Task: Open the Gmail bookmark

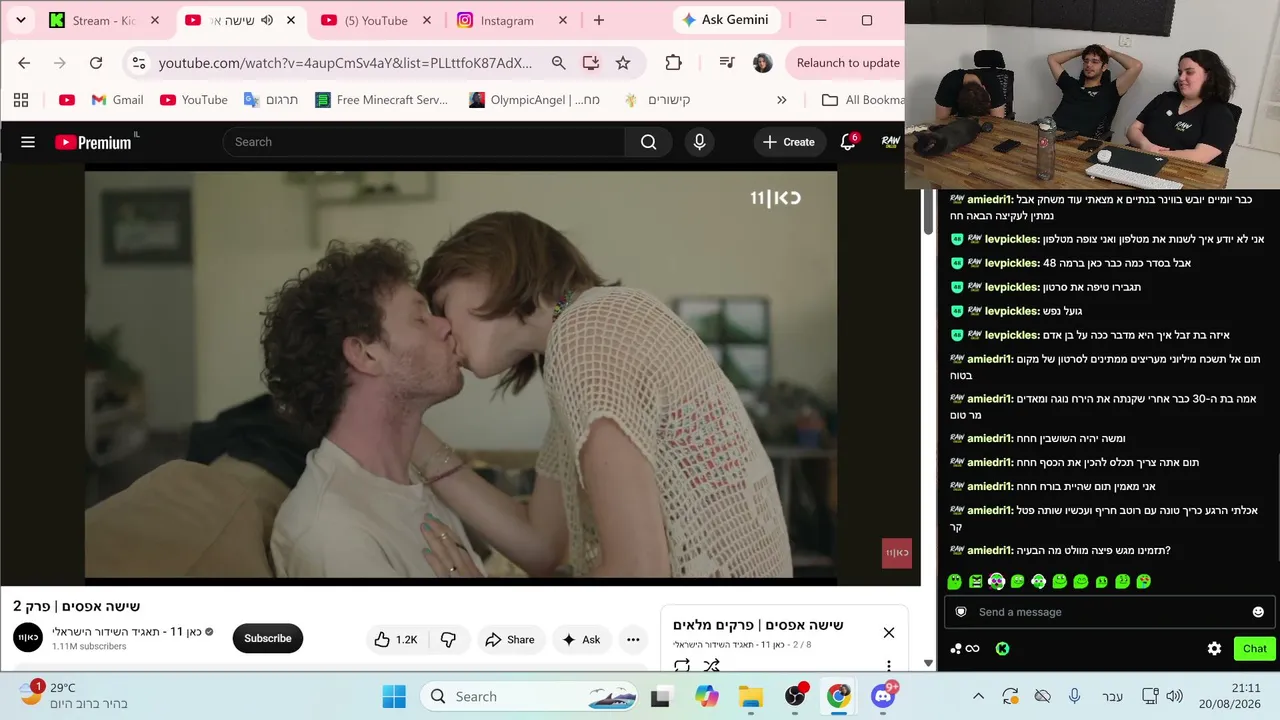Action: click(x=117, y=100)
